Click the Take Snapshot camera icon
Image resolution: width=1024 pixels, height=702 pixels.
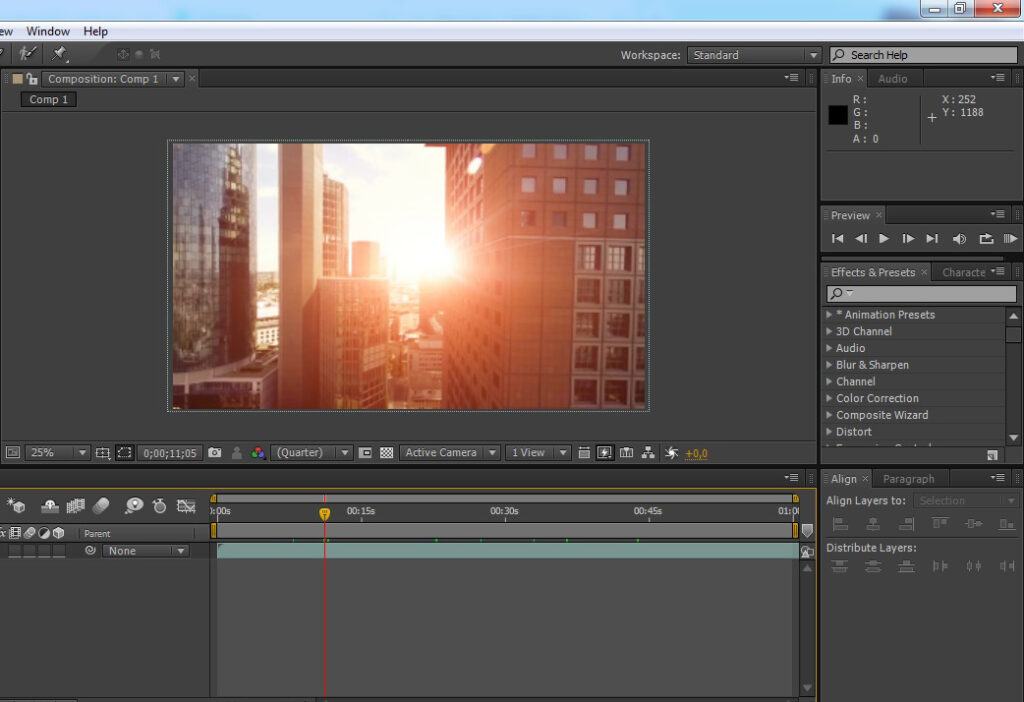click(214, 453)
